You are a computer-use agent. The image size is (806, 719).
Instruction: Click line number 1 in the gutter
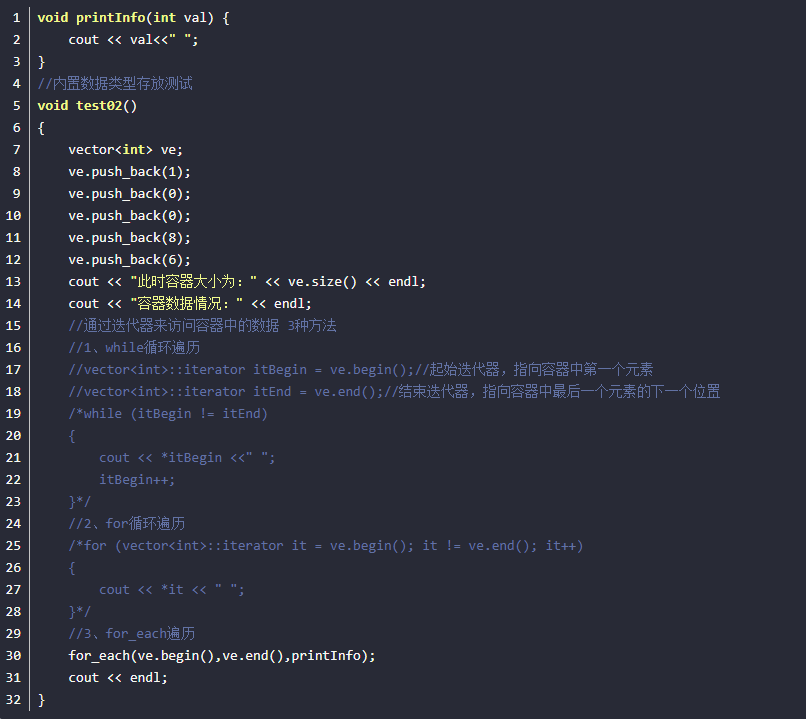click(x=16, y=18)
